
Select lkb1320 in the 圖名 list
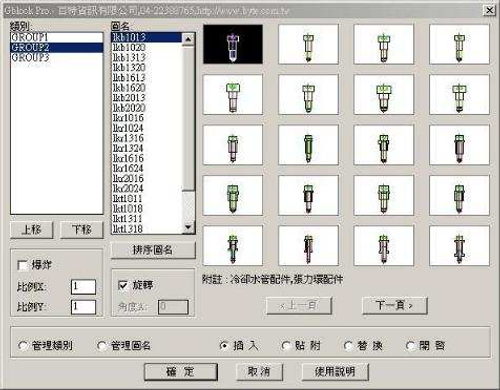pos(147,67)
